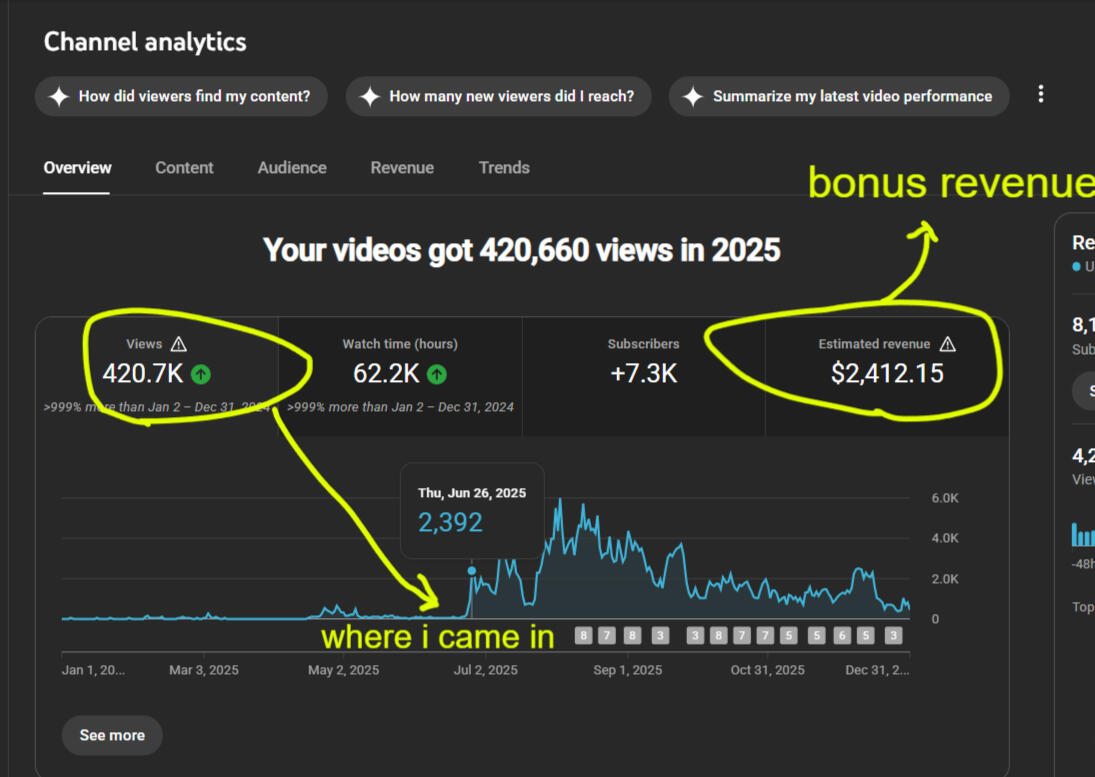Switch to the Trends tab
The height and width of the screenshot is (777, 1095).
504,168
